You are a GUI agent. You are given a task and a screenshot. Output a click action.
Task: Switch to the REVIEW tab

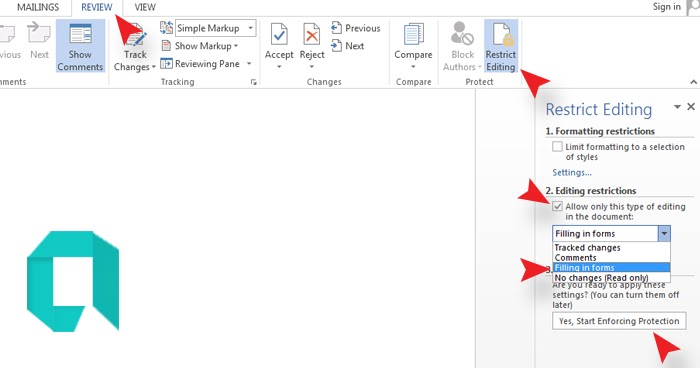click(96, 7)
